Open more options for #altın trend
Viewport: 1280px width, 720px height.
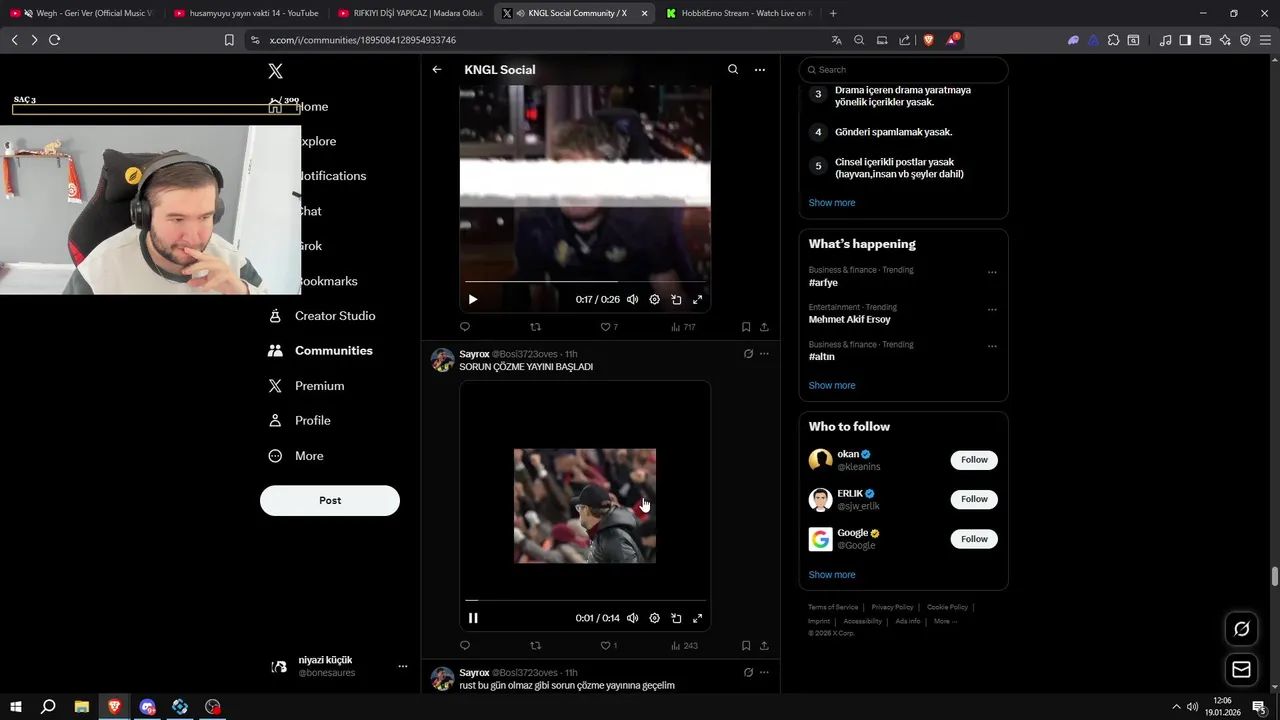click(x=992, y=346)
